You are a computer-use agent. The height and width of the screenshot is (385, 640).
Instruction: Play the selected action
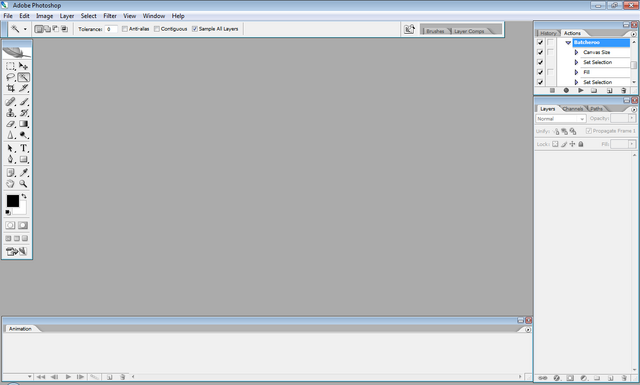pyautogui.click(x=580, y=91)
